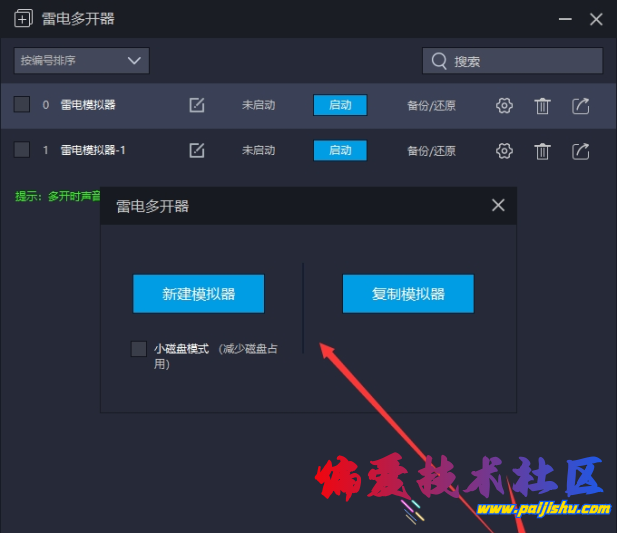Click 新建模拟器 button
The height and width of the screenshot is (533, 617).
tap(198, 294)
